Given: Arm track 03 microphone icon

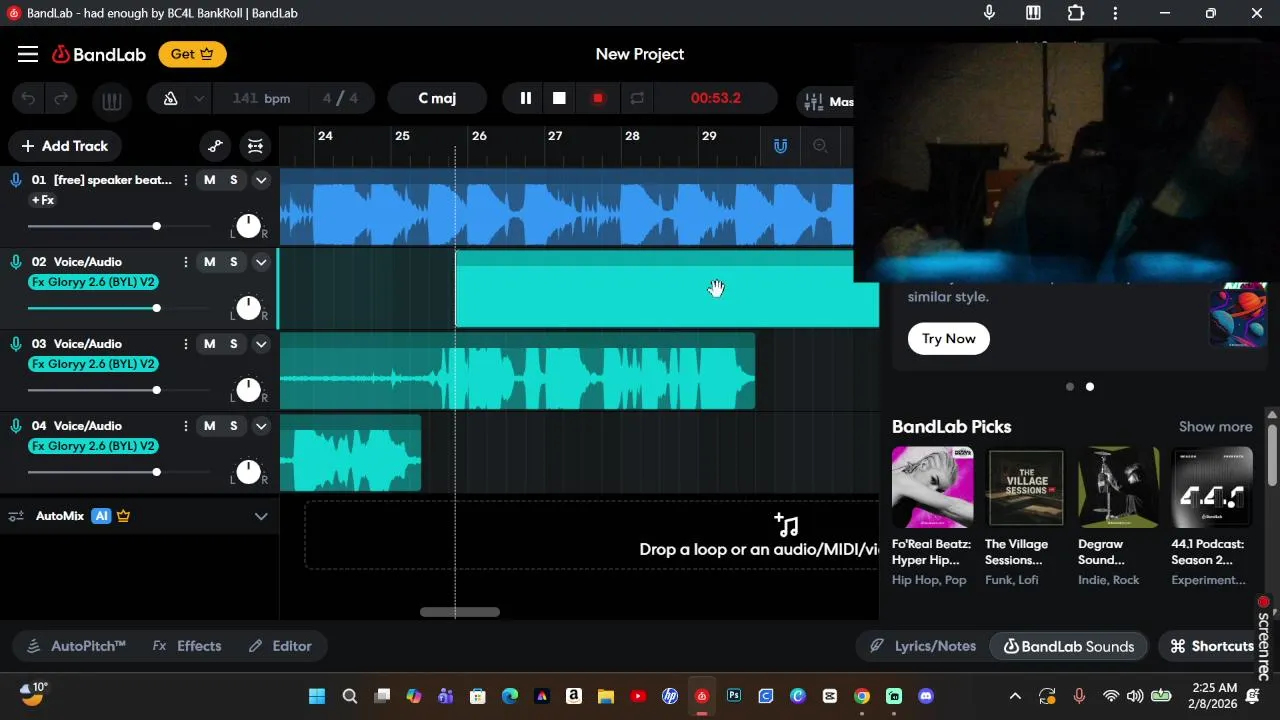Looking at the screenshot, I should point(16,344).
